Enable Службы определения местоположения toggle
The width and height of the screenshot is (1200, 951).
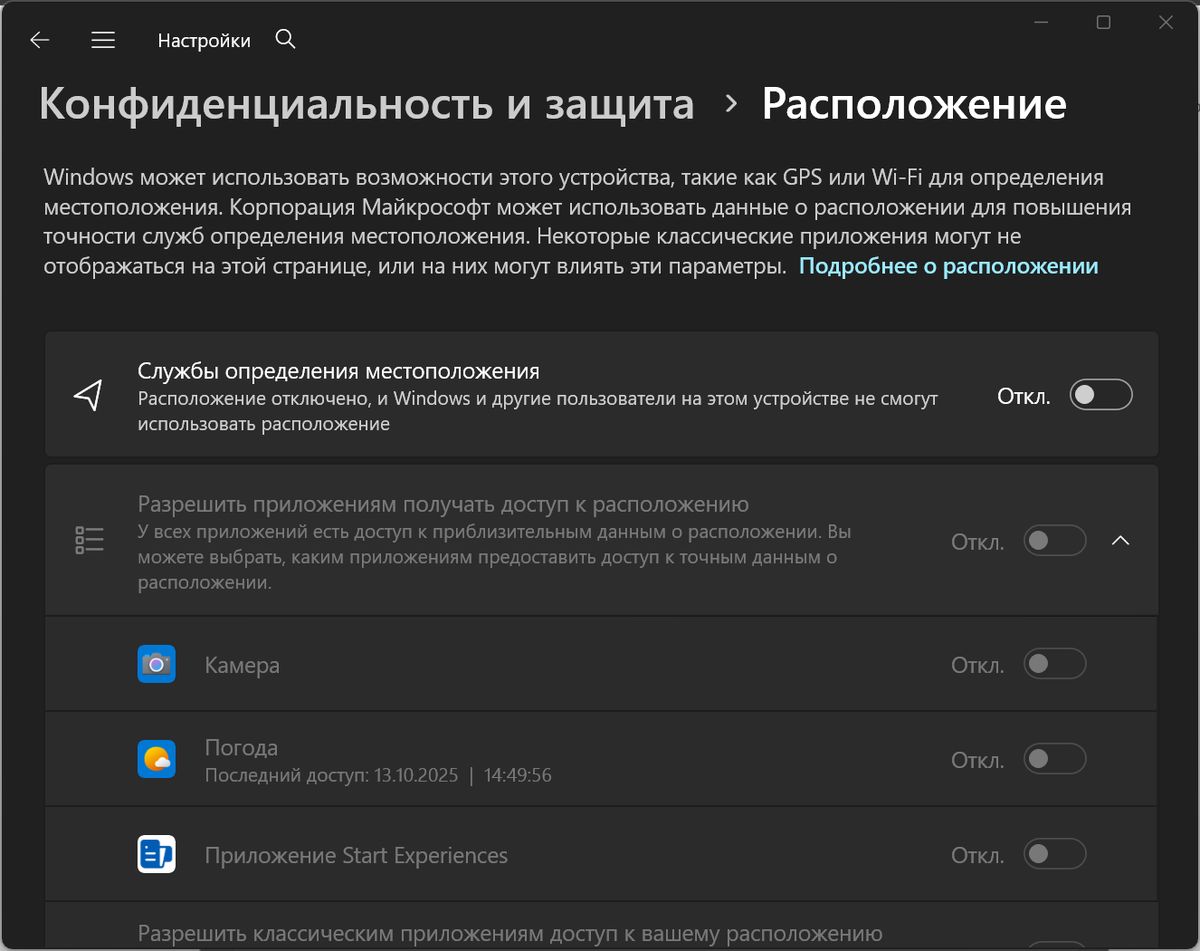[1100, 394]
